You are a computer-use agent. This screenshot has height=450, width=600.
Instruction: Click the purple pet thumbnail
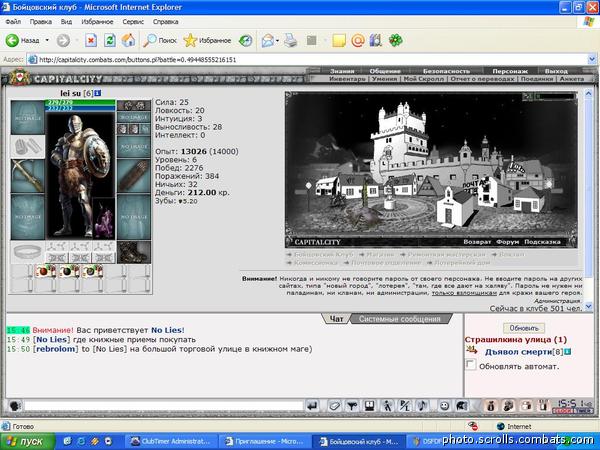[x=103, y=218]
